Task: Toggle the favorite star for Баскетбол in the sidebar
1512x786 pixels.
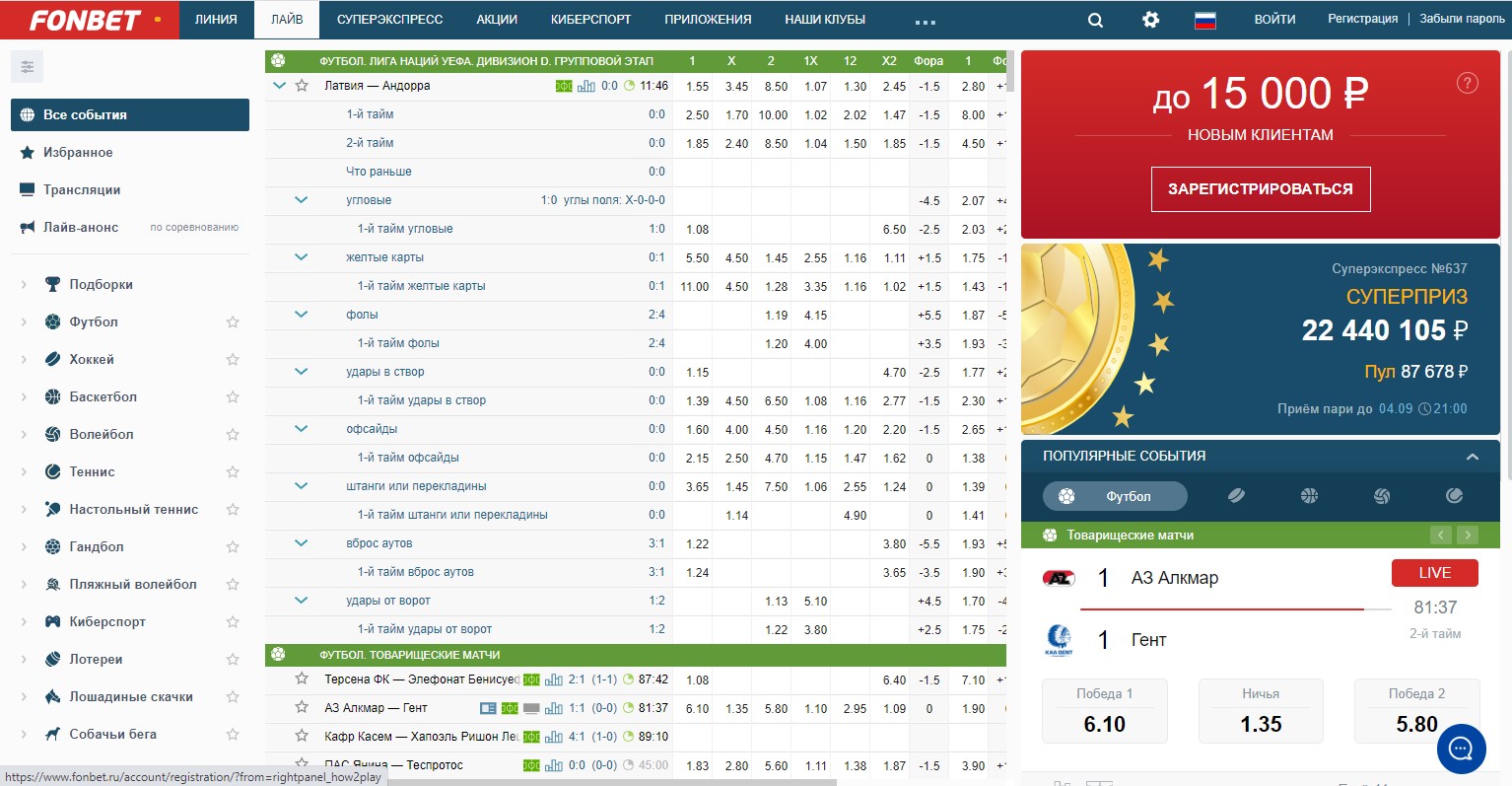Action: [x=233, y=396]
